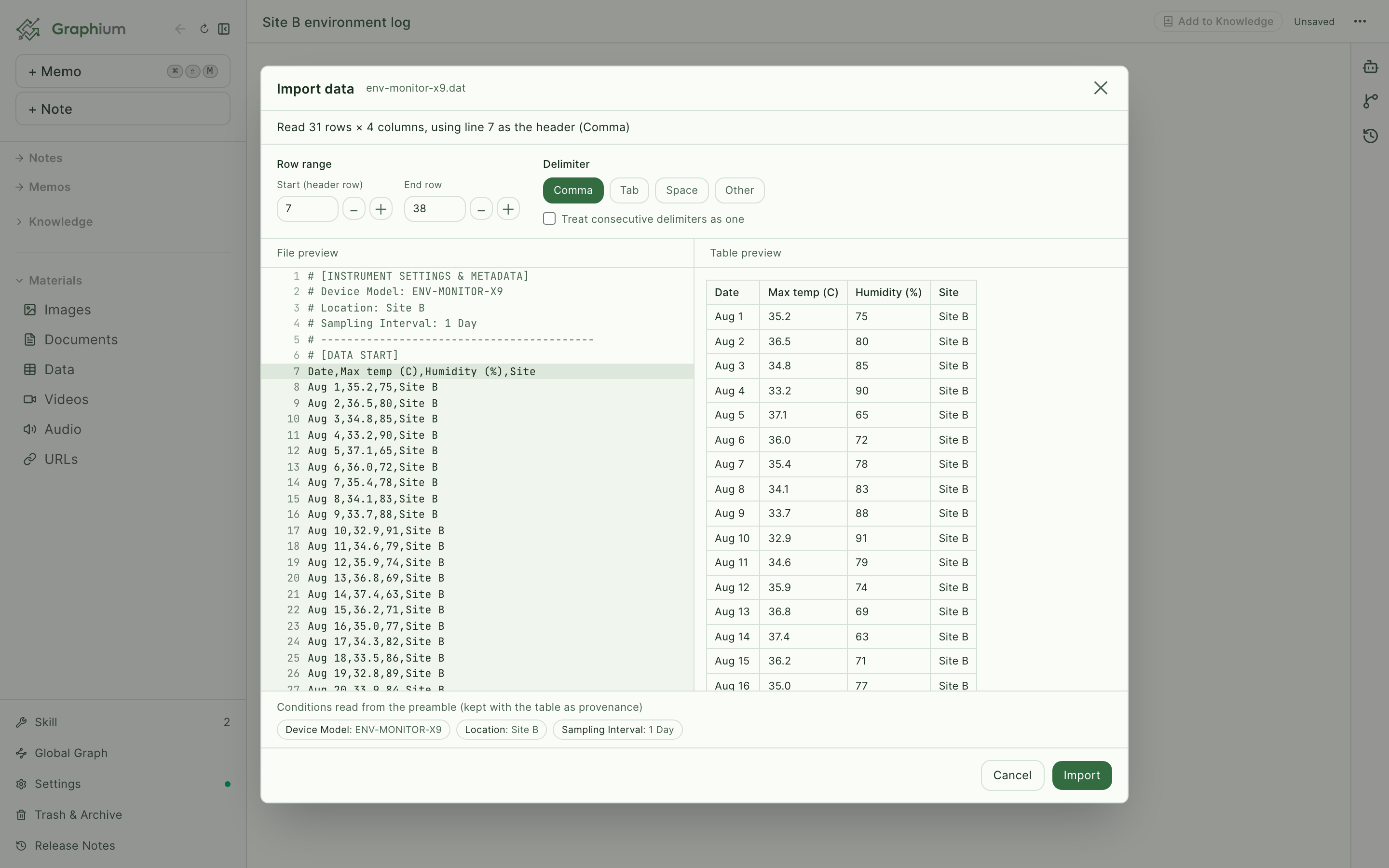Open the Settings gear icon
Viewport: 1389px width, 868px height.
pyautogui.click(x=21, y=784)
